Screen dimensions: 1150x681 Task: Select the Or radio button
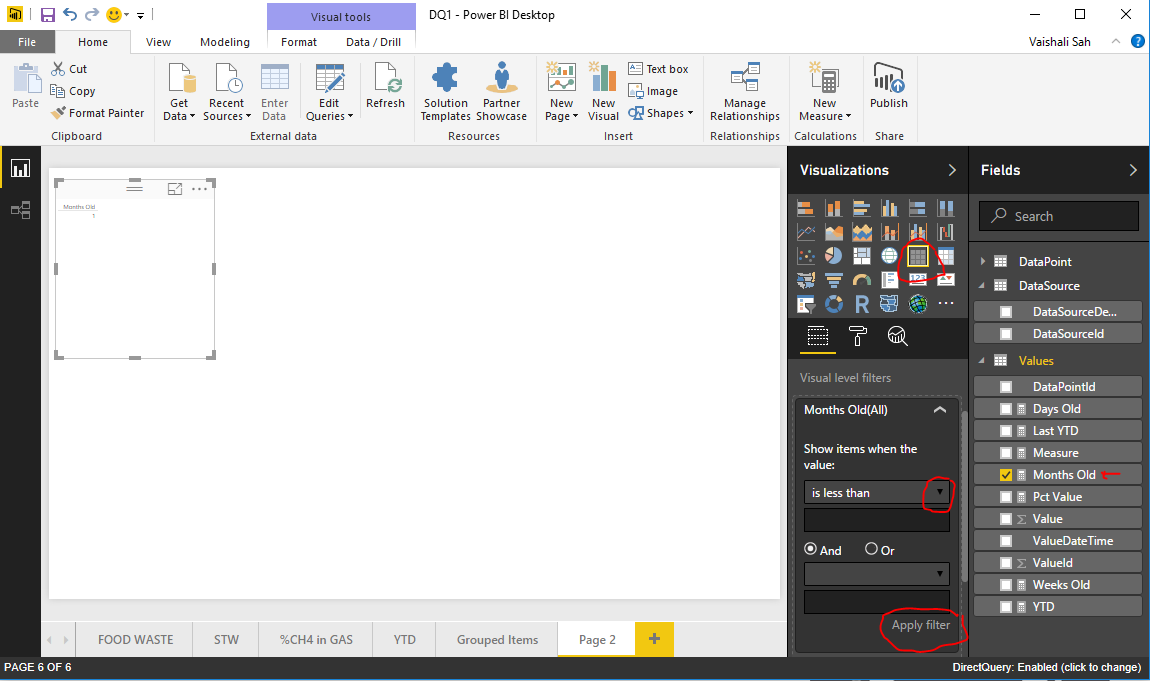click(871, 548)
